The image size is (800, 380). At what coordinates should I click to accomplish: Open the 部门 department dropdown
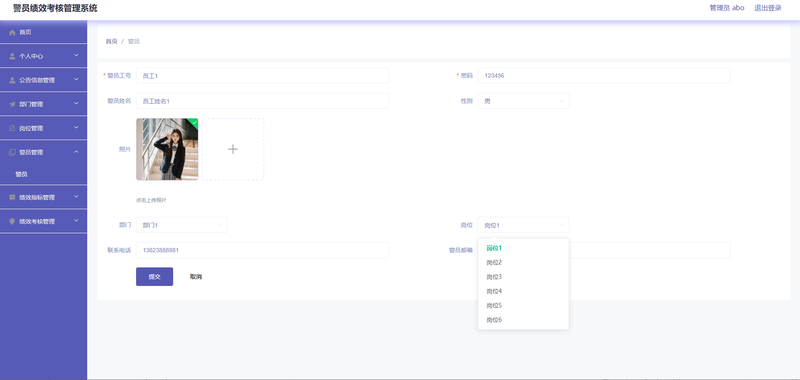point(182,225)
